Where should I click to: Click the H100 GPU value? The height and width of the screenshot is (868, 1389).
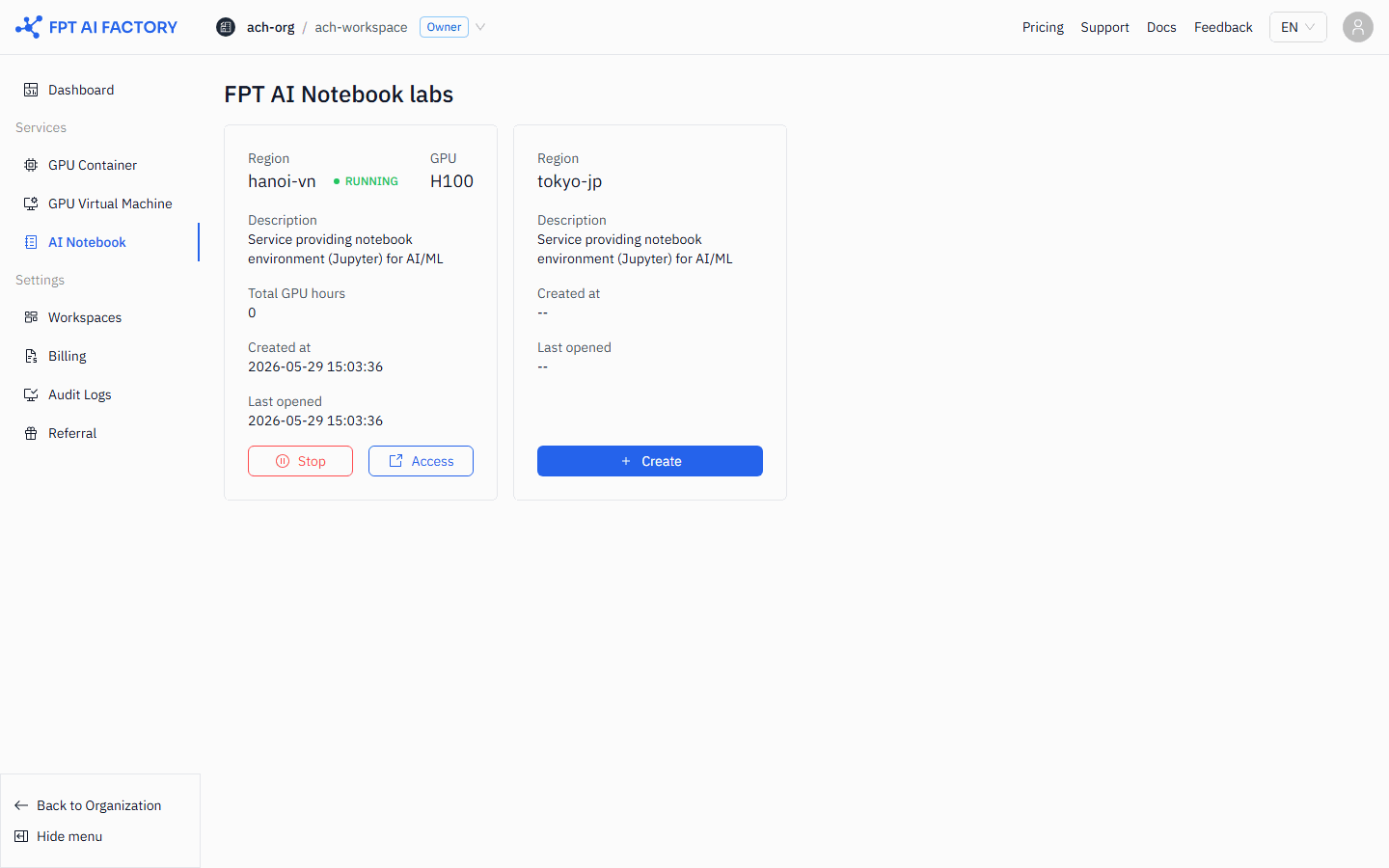(451, 181)
